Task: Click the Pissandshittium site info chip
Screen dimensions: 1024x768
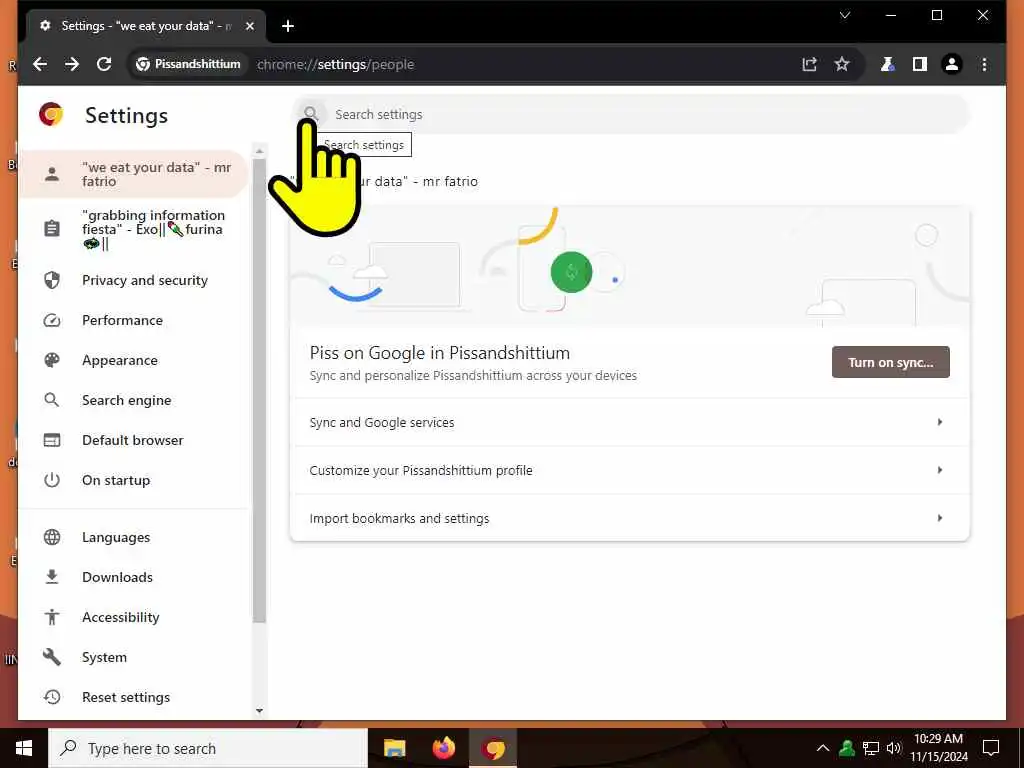Action: [189, 64]
